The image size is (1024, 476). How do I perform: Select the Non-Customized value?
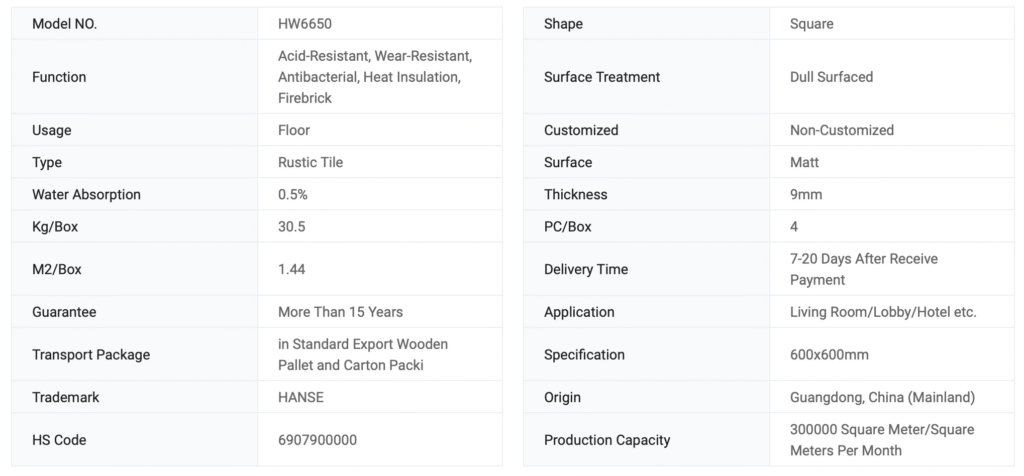pos(841,130)
